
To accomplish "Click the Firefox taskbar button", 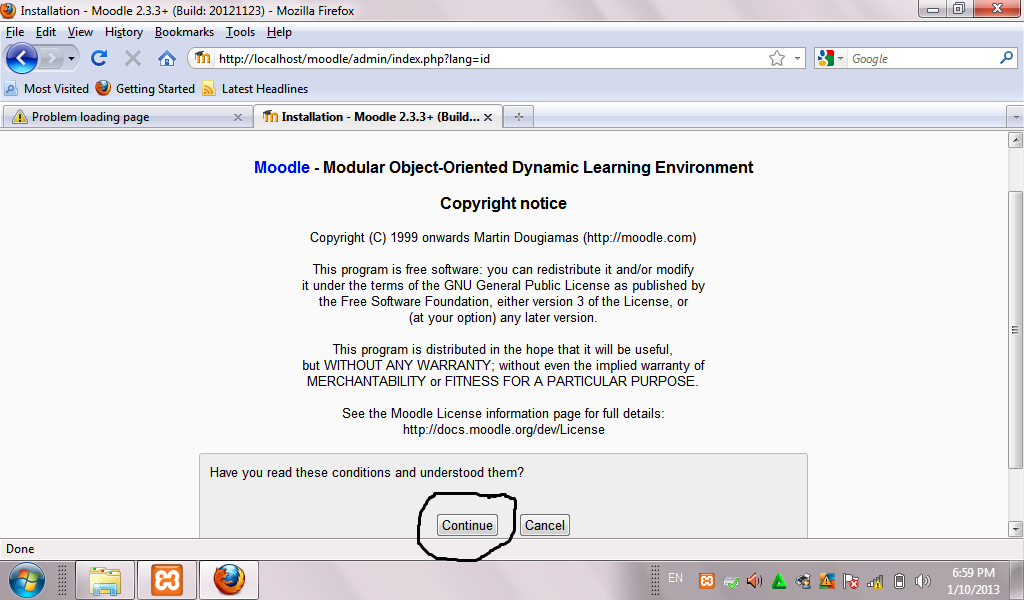I will (229, 580).
